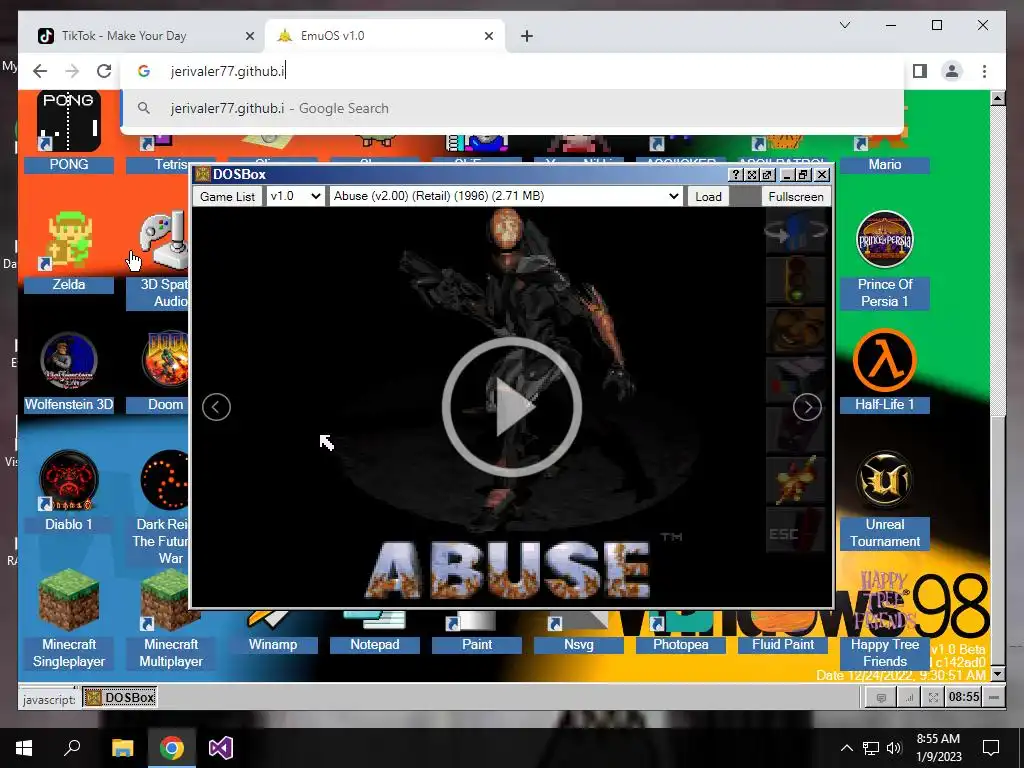Open the Unreal Tournament icon
The height and width of the screenshot is (768, 1024).
(x=885, y=481)
